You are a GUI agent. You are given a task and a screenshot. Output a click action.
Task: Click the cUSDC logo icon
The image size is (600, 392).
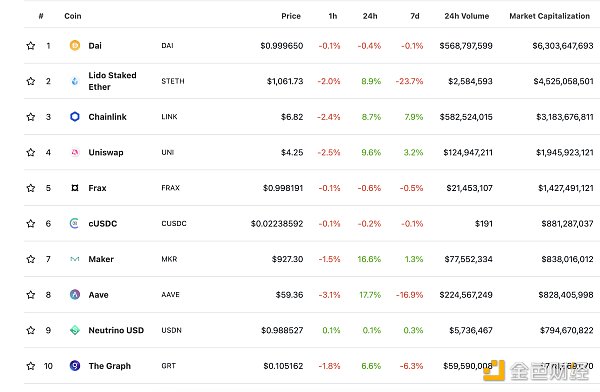coord(75,223)
